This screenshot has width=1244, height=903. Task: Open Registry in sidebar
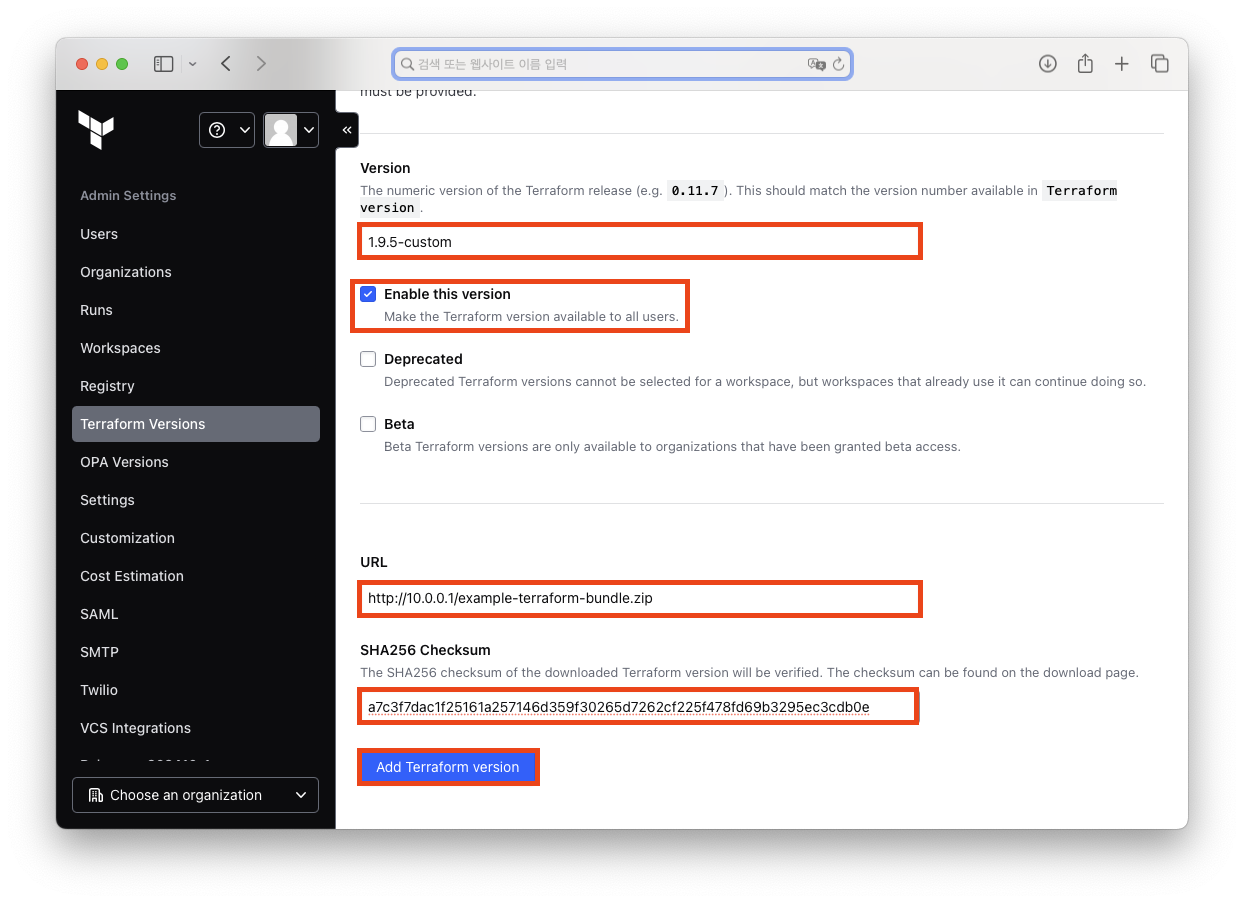(107, 386)
